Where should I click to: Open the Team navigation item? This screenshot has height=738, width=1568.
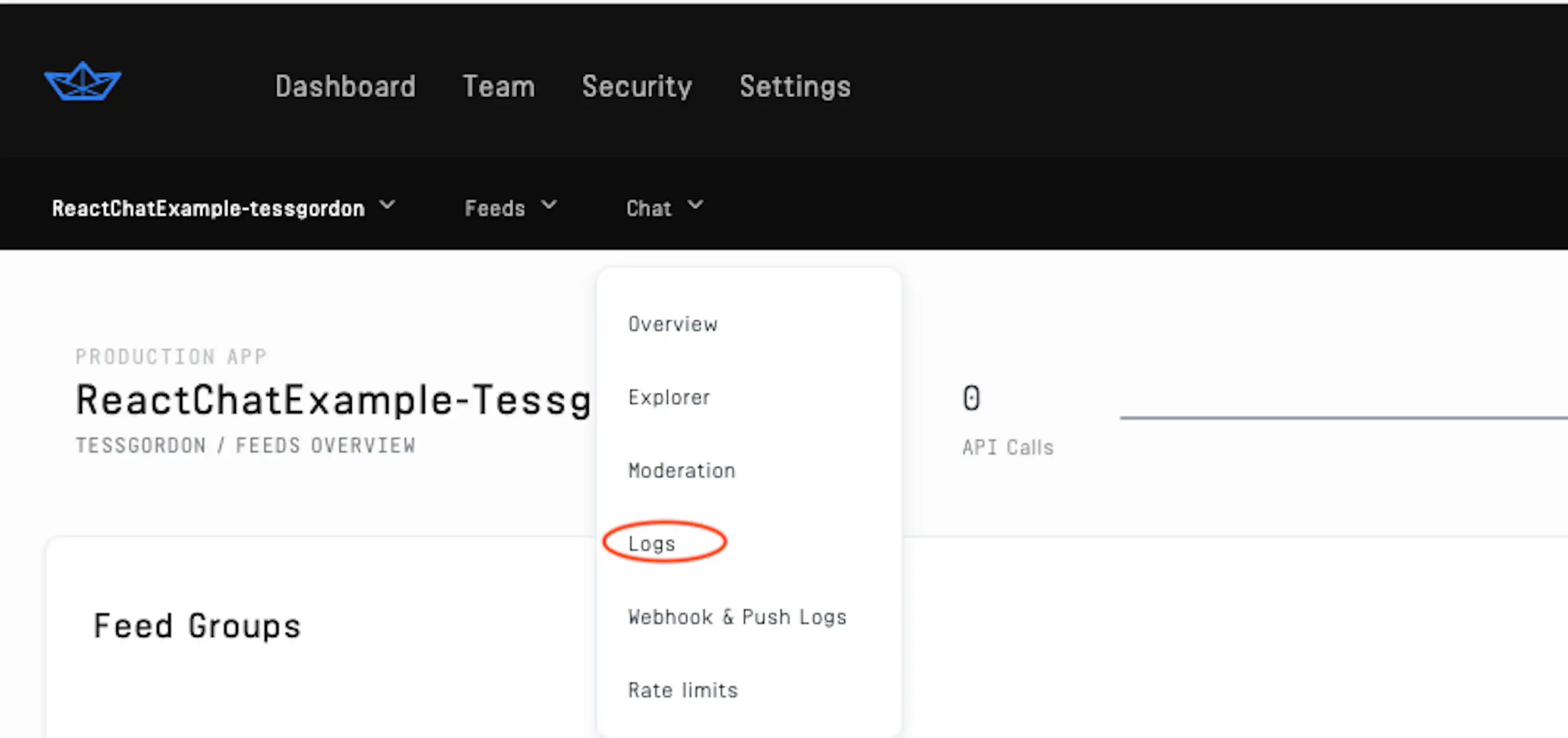(x=498, y=86)
